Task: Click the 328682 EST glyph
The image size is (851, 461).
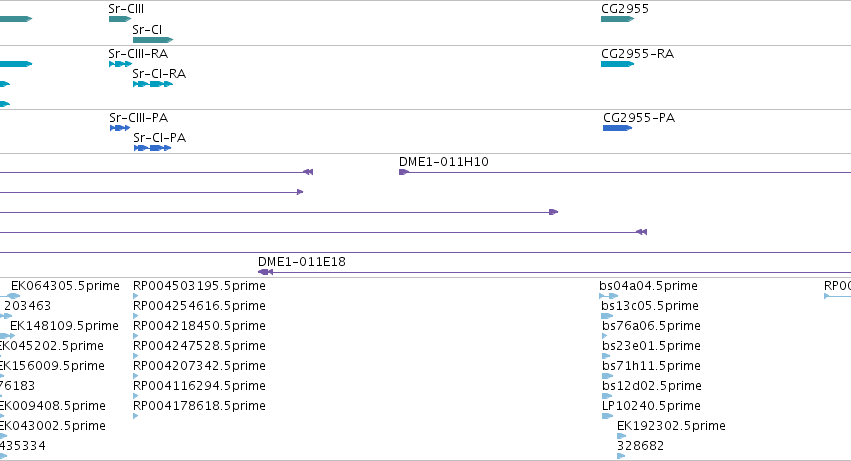Action: (621, 456)
